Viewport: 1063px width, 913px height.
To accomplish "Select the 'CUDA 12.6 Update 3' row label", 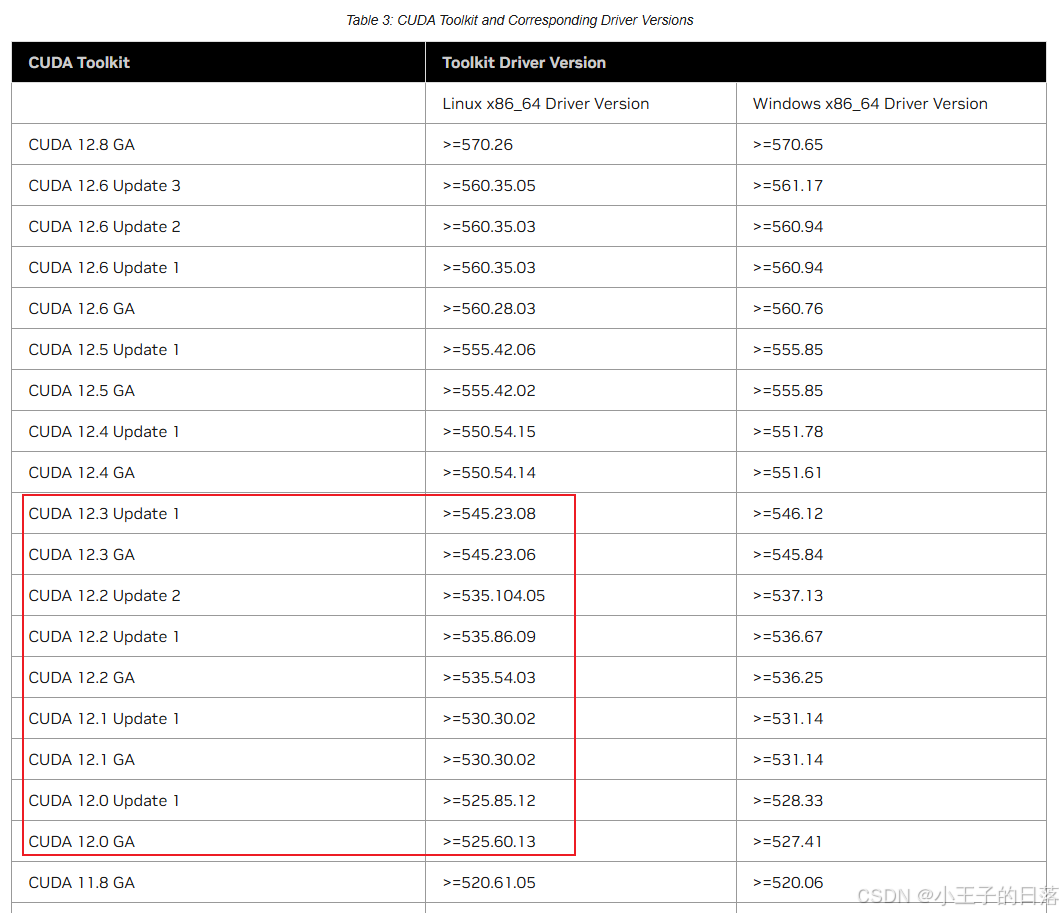I will [x=104, y=186].
